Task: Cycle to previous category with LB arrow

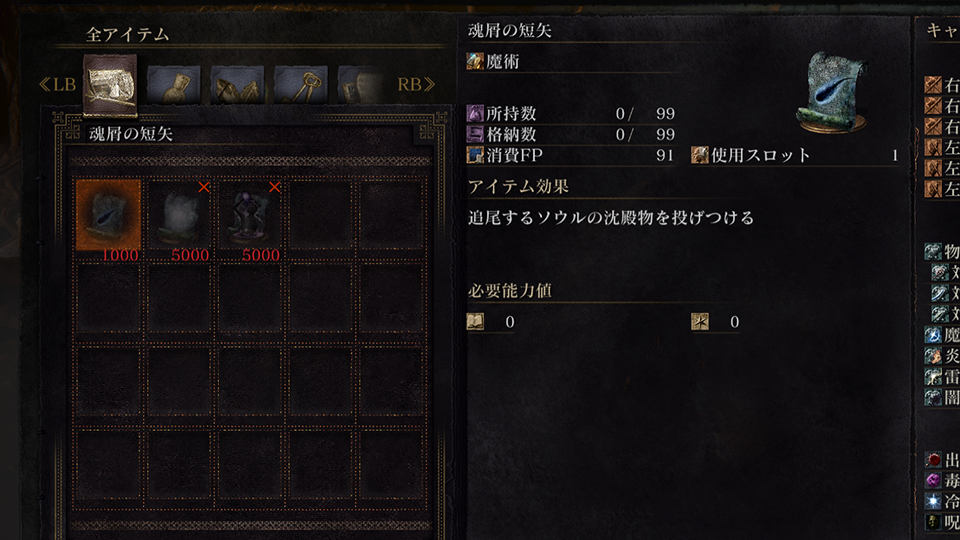Action: click(x=57, y=84)
